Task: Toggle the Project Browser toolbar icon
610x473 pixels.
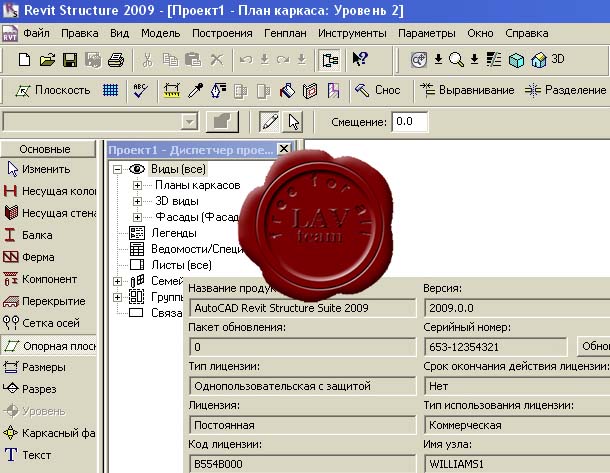Action: 330,60
